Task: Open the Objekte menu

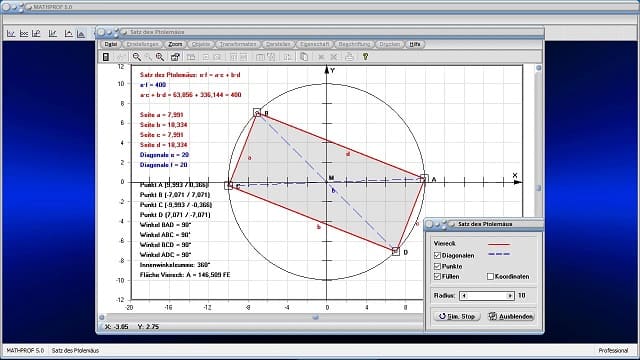Action: (201, 44)
